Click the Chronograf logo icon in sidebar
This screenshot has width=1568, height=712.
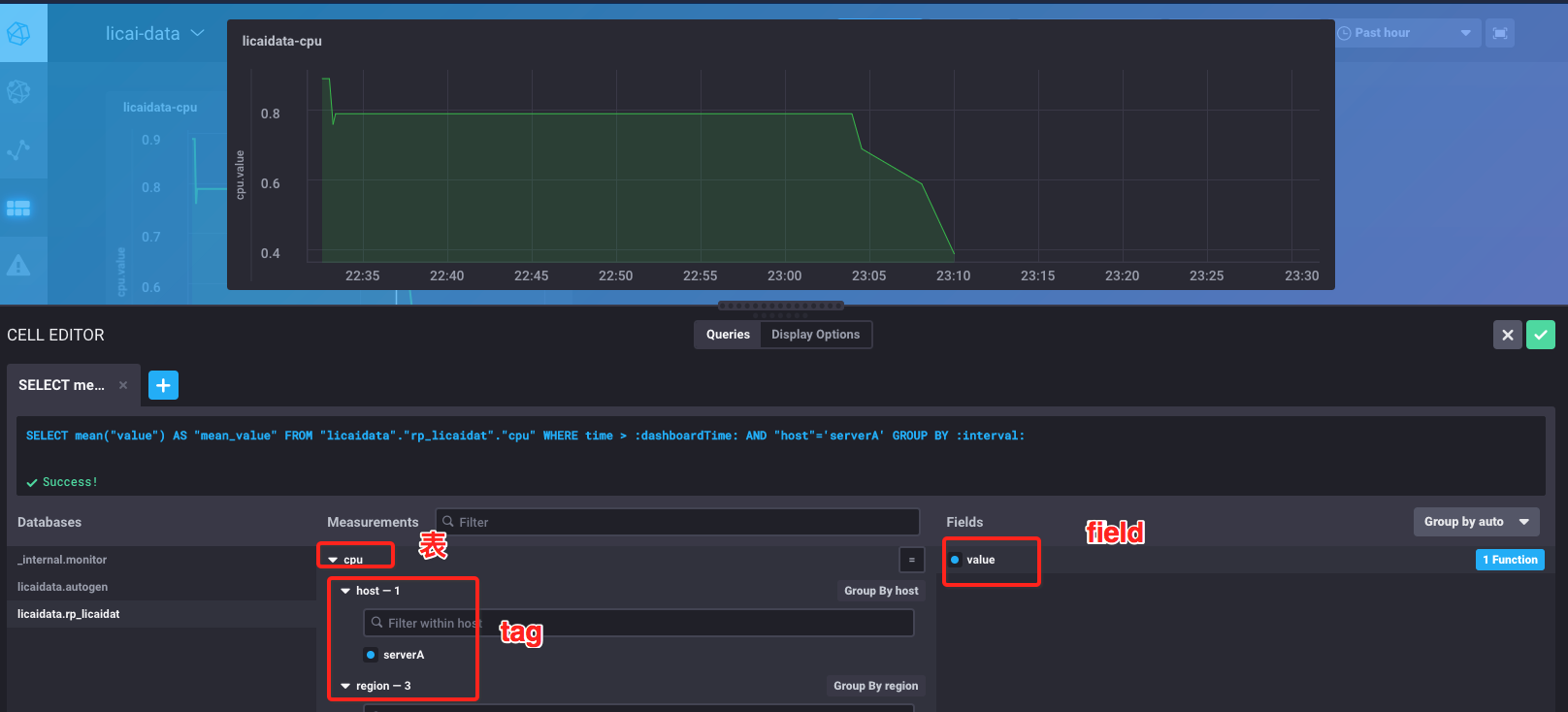18,33
